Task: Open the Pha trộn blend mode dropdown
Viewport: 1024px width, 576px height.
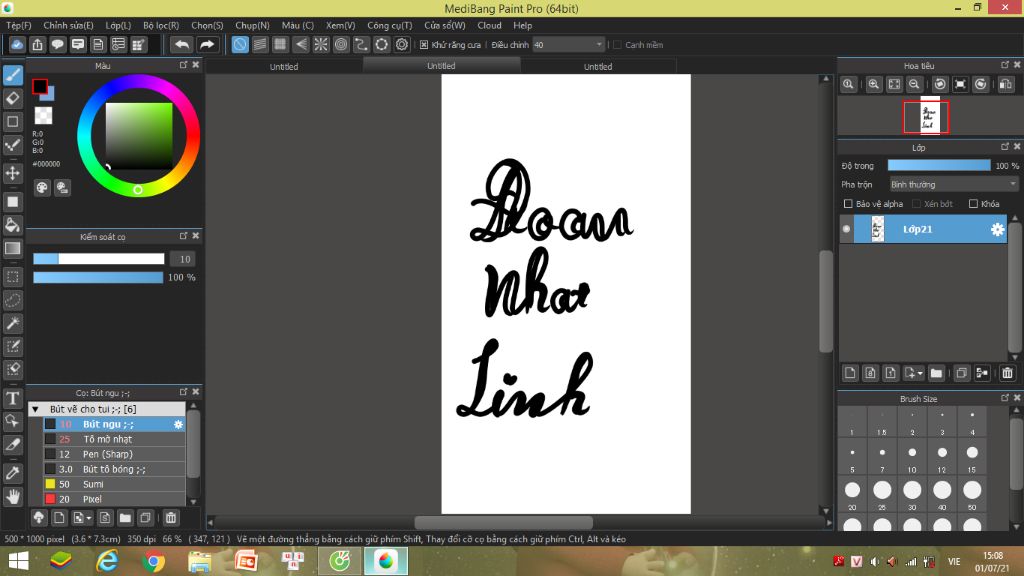Action: pyautogui.click(x=953, y=185)
